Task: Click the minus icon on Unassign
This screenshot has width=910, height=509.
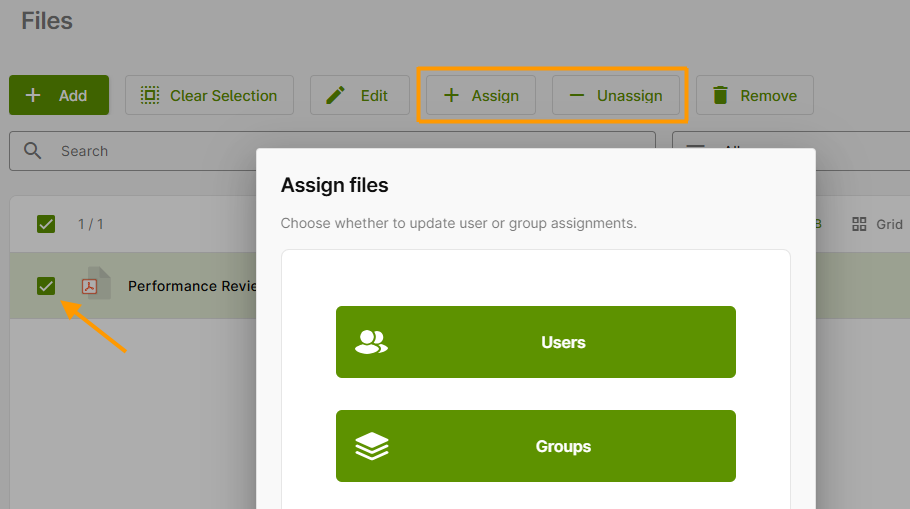Action: click(x=576, y=95)
